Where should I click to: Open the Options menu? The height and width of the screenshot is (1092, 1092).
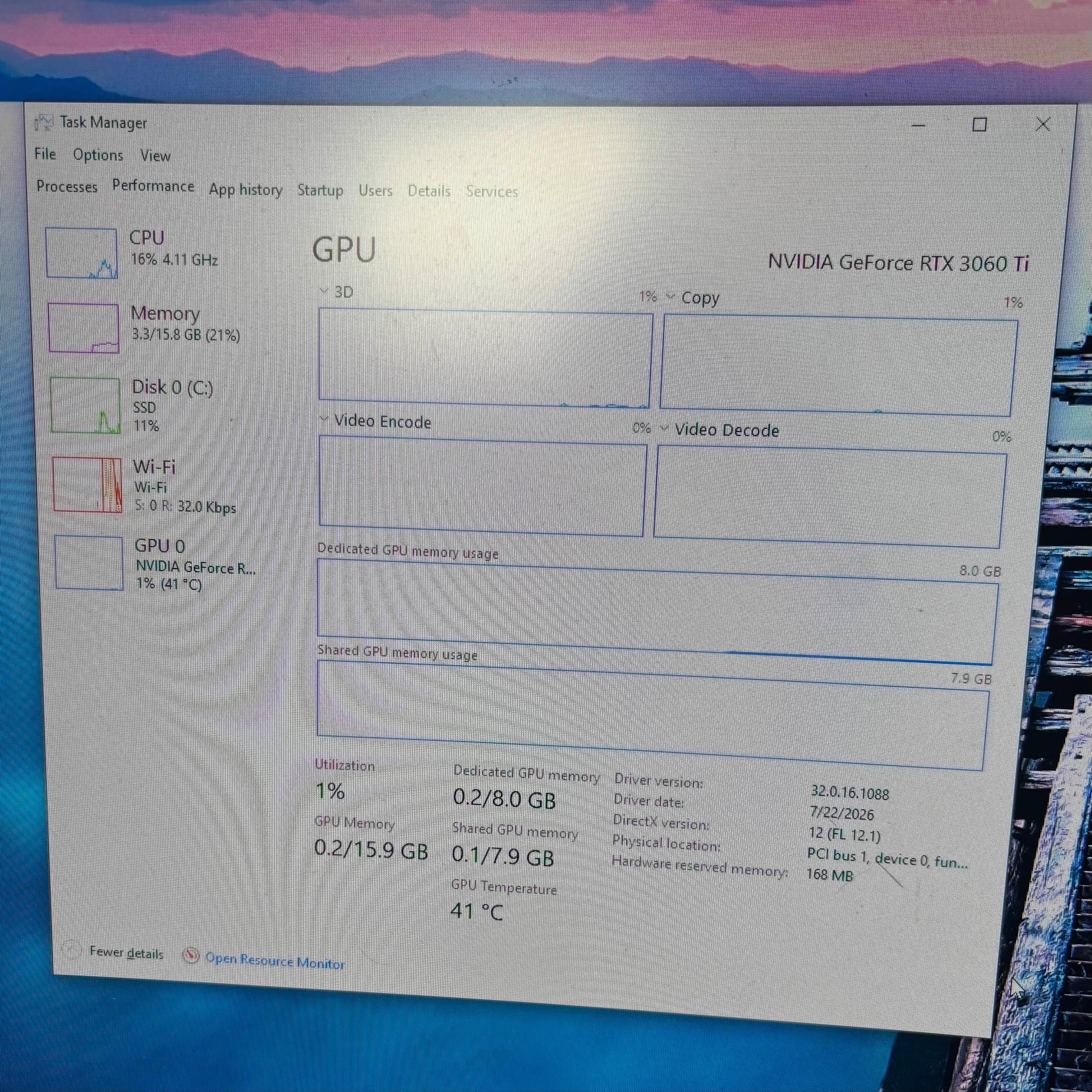pos(98,155)
